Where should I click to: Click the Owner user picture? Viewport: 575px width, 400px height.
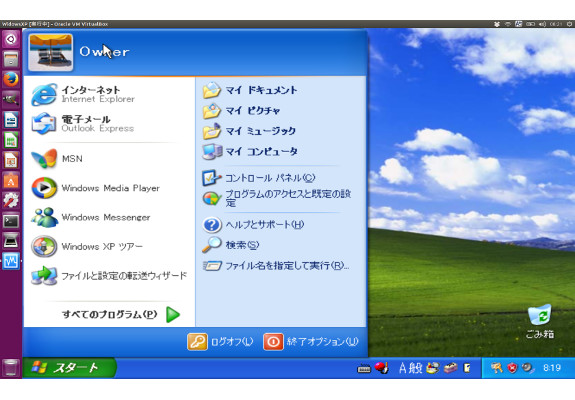[51, 52]
